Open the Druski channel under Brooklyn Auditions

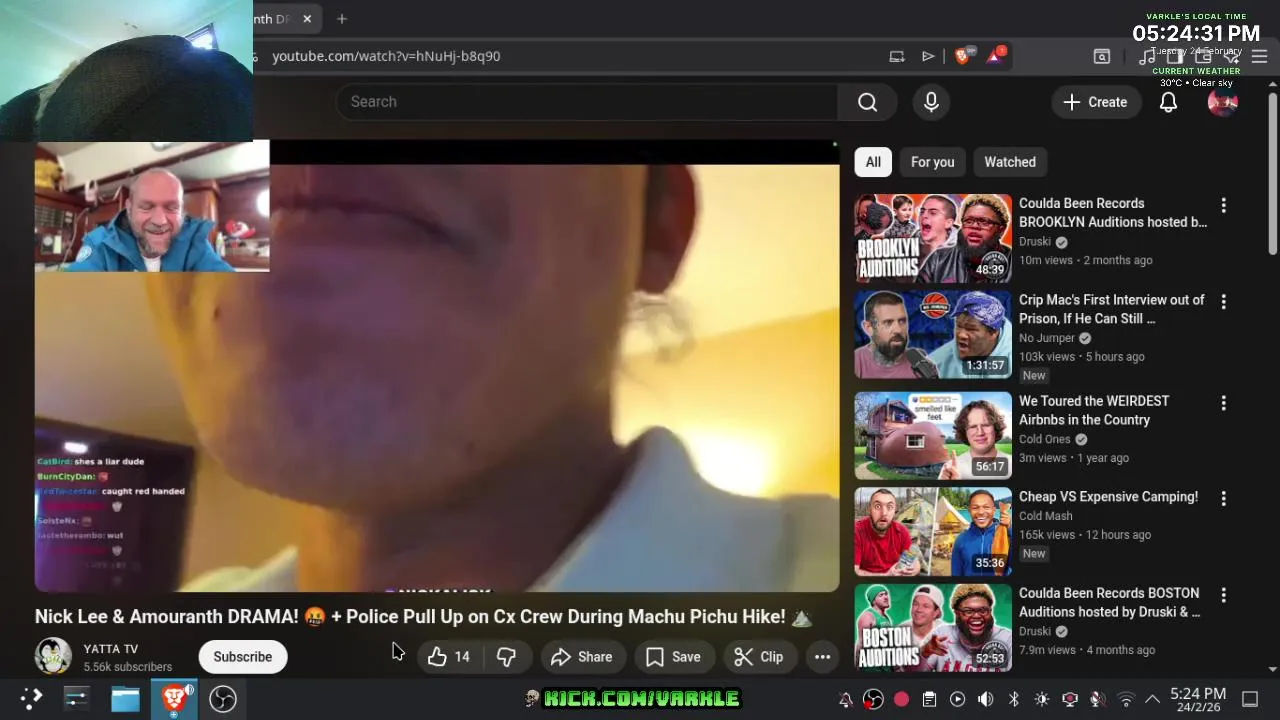coord(1035,242)
